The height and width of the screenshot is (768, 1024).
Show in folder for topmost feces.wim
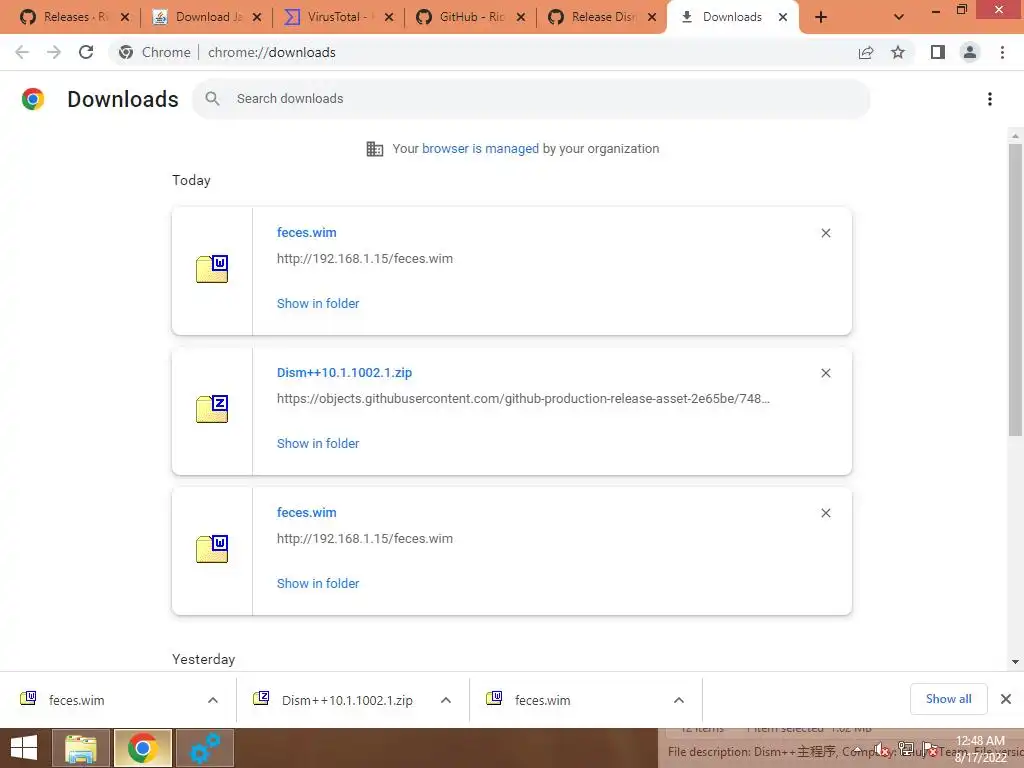[318, 304]
